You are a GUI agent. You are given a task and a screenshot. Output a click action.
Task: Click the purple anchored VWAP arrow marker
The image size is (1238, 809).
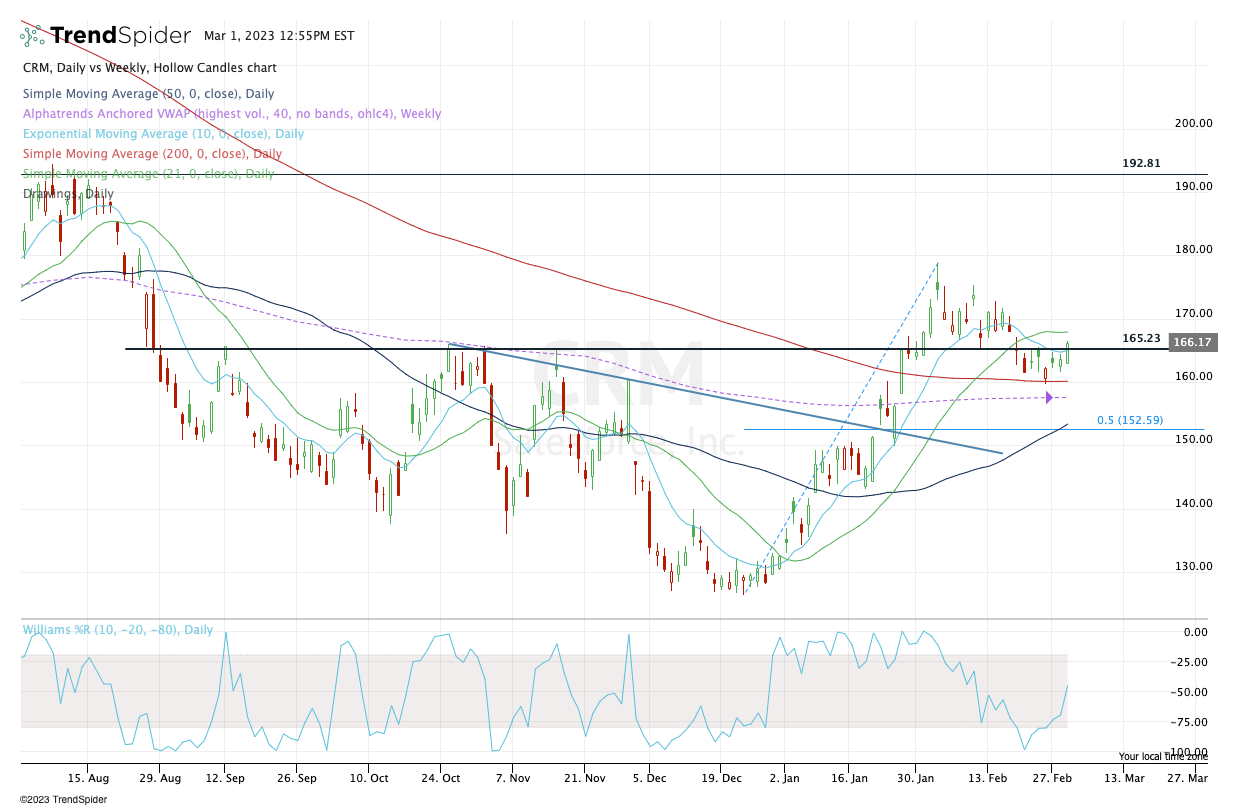[1049, 398]
